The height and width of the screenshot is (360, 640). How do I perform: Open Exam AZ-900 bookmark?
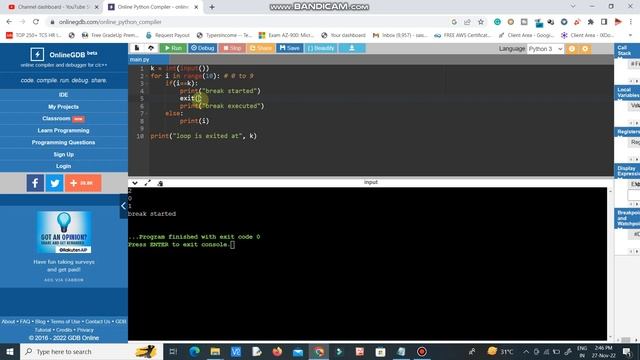[x=287, y=36]
